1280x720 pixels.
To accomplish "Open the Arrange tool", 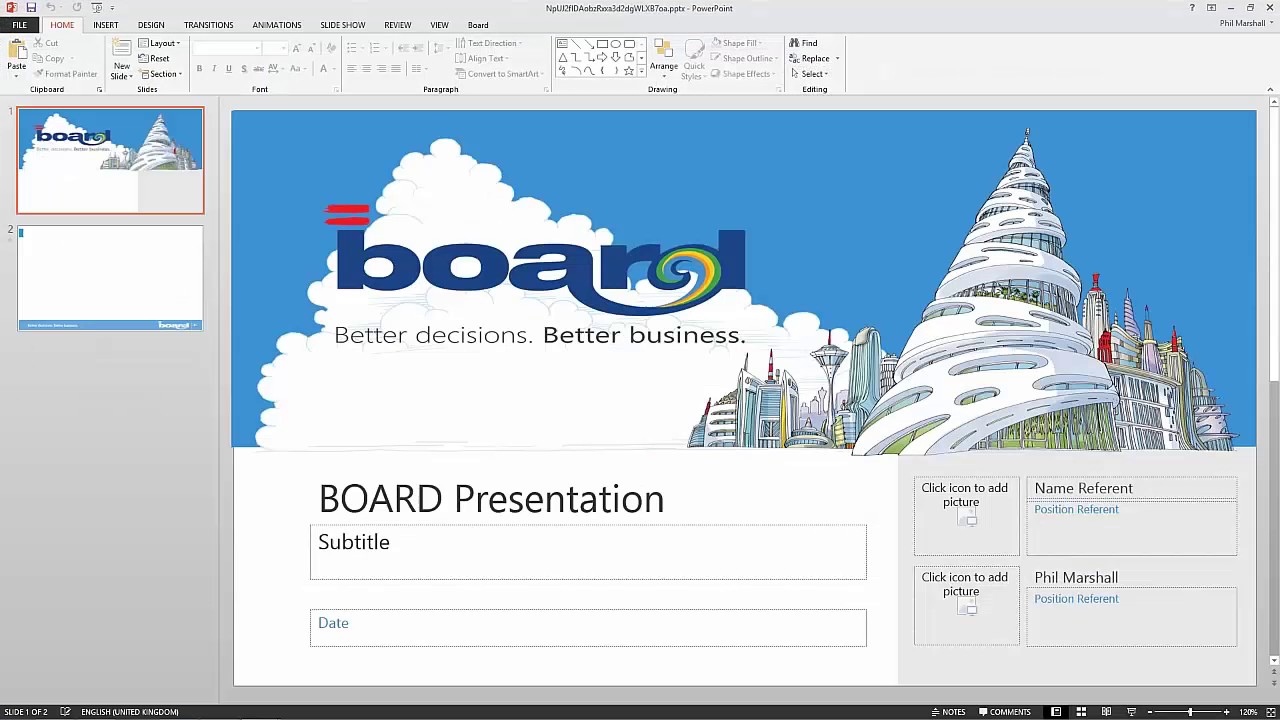I will (663, 58).
